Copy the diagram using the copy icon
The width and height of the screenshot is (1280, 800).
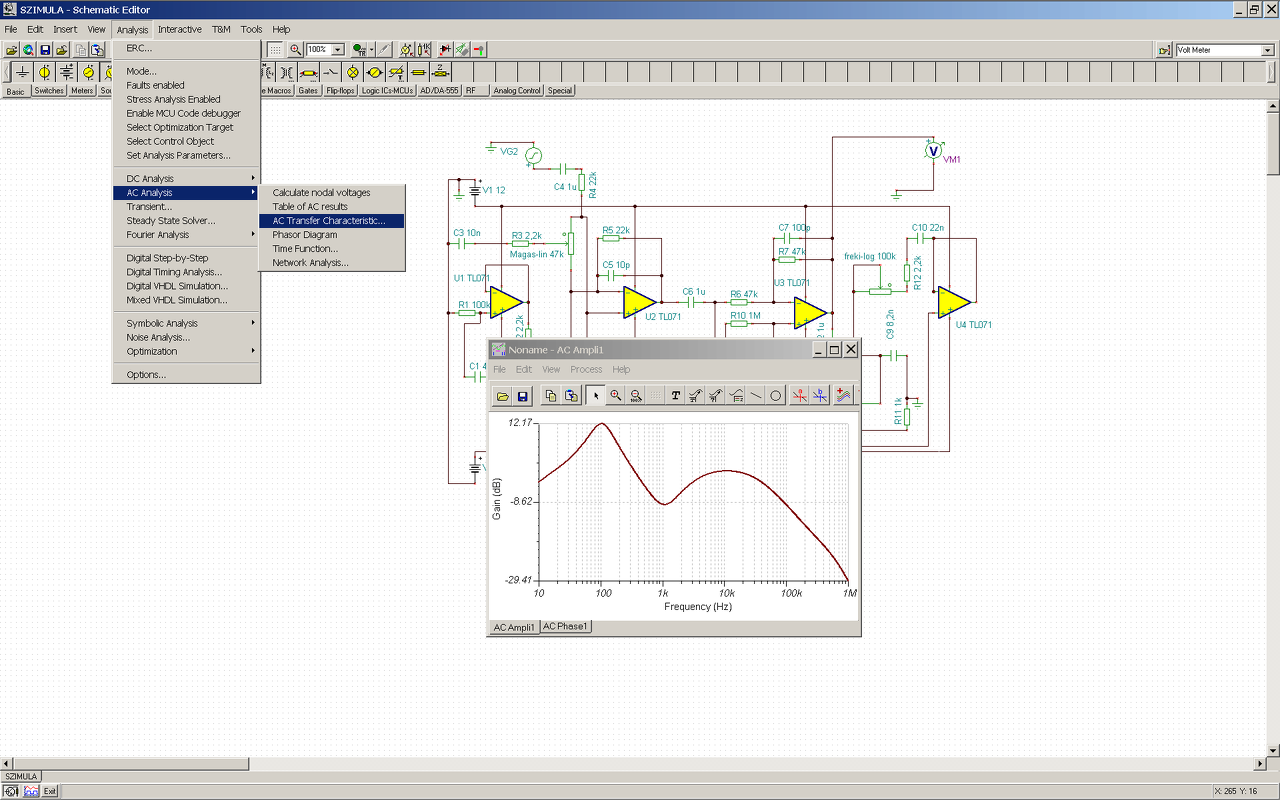(x=550, y=396)
